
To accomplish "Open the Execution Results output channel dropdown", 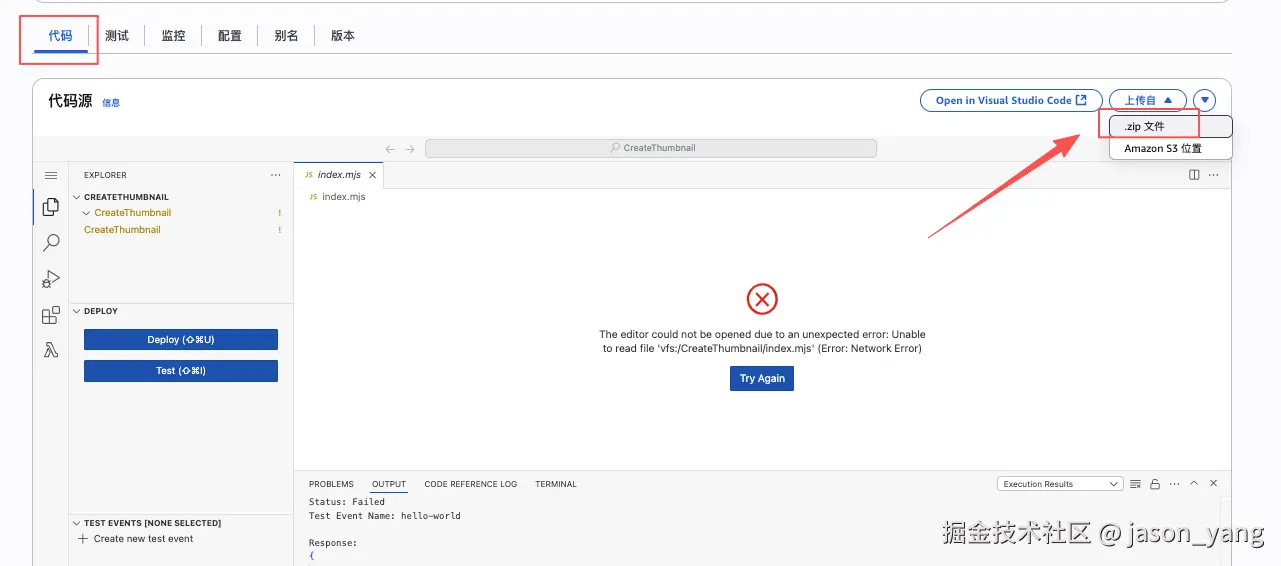I will coord(1060,484).
